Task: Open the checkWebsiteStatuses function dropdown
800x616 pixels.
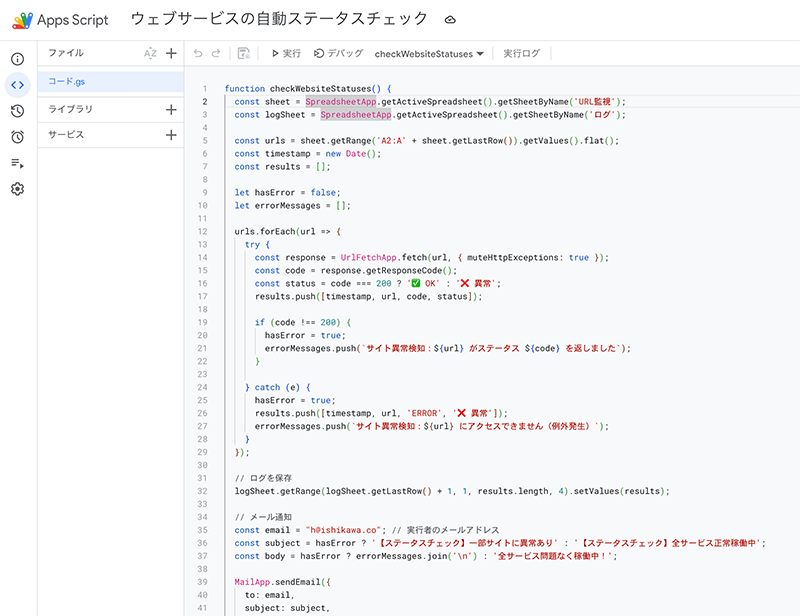Action: tap(429, 54)
